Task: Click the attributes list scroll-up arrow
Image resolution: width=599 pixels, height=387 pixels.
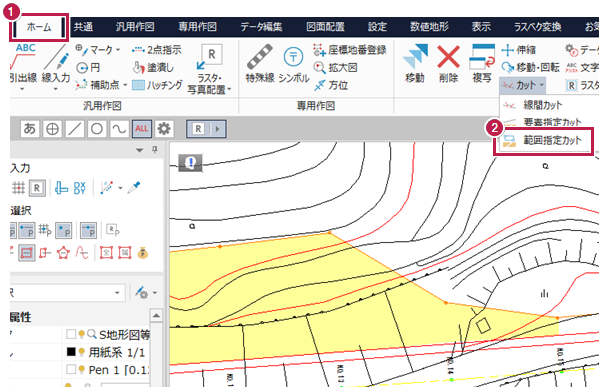Action: tap(156, 316)
